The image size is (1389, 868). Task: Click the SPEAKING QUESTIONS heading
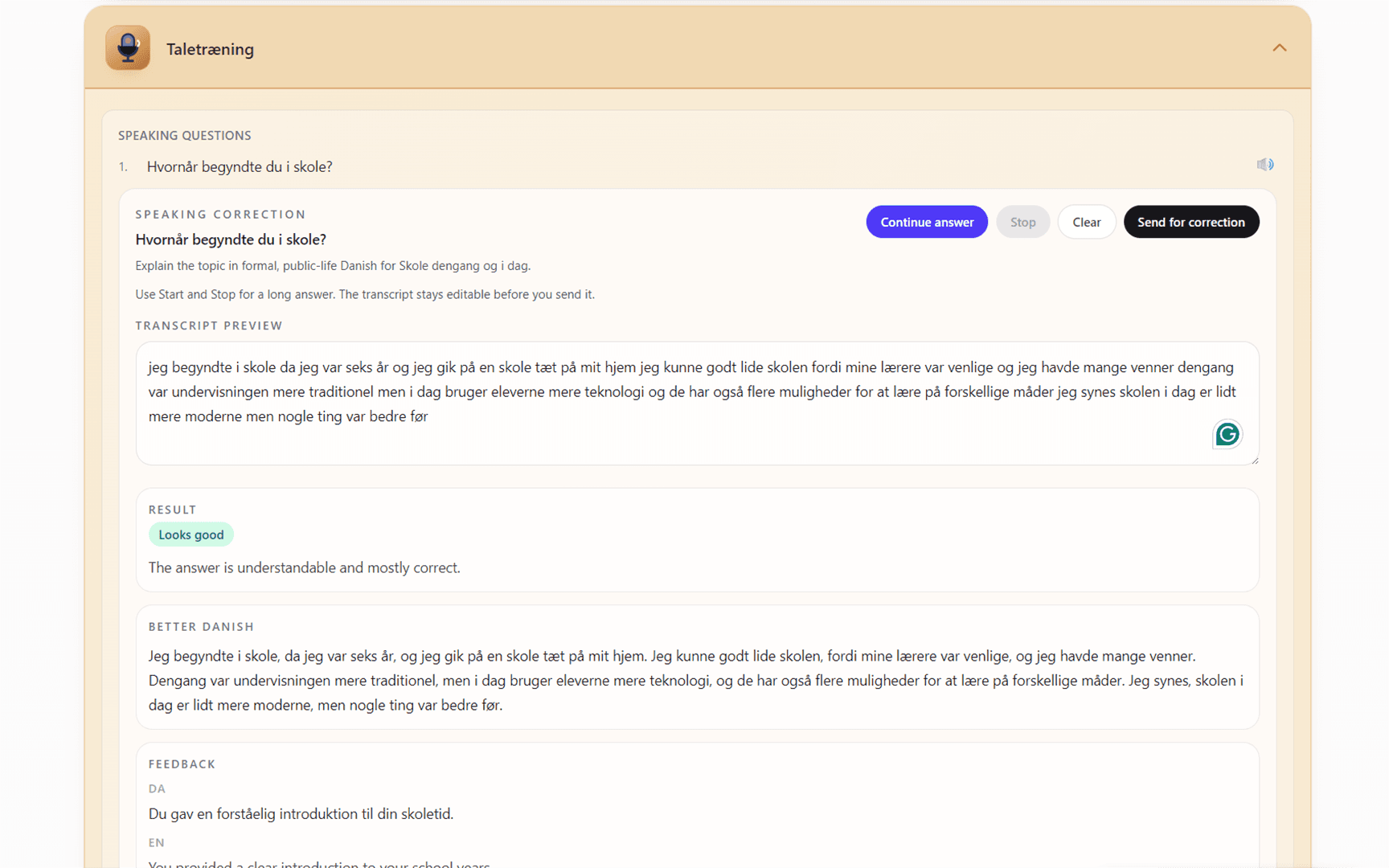coord(185,135)
